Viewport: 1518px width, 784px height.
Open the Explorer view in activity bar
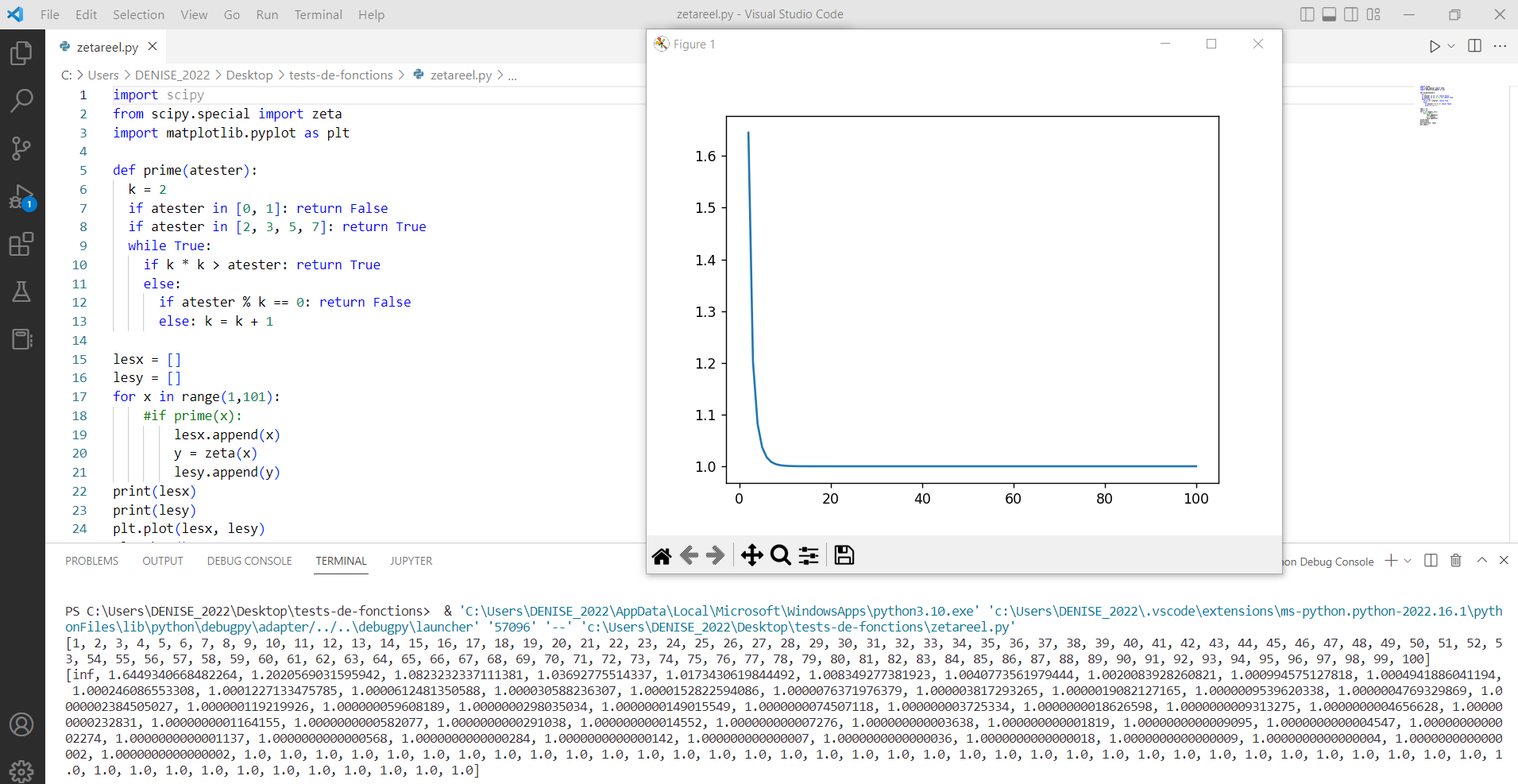(x=21, y=53)
